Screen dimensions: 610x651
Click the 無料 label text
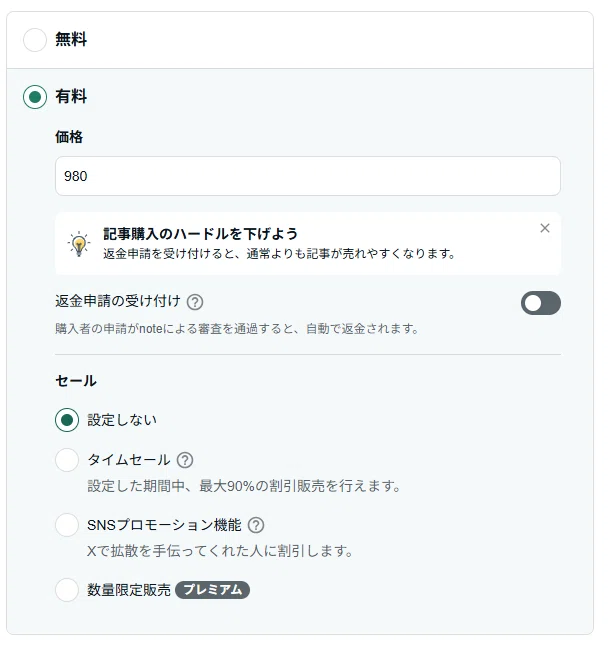71,39
